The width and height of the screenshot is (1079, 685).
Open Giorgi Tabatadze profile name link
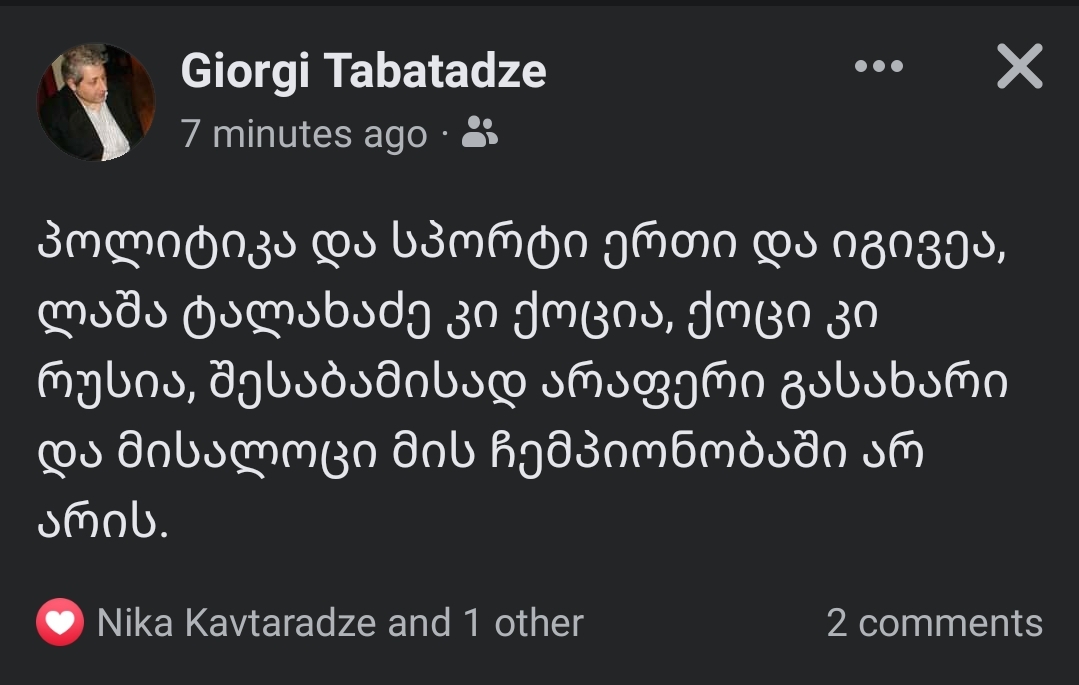click(x=363, y=71)
